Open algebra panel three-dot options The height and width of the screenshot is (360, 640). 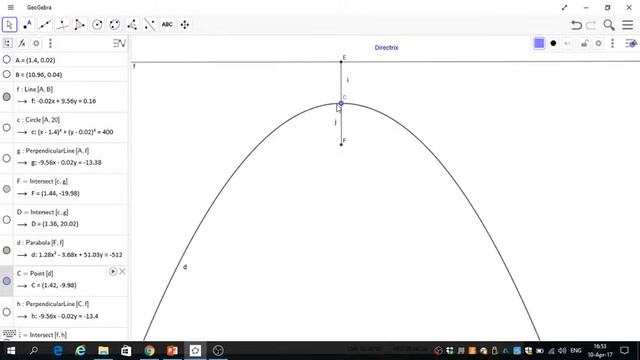(50, 43)
